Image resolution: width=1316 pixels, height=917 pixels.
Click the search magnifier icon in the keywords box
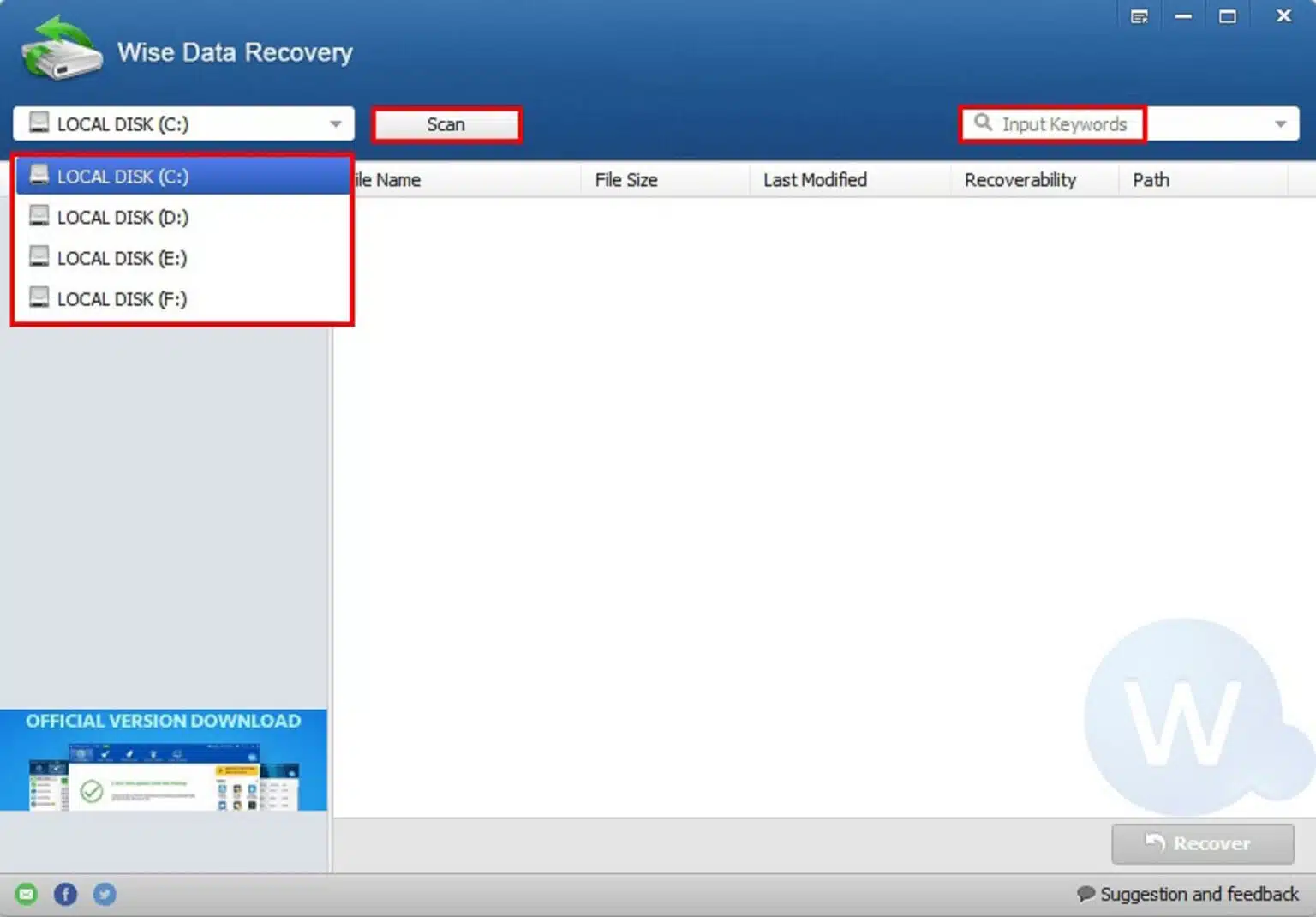click(983, 123)
